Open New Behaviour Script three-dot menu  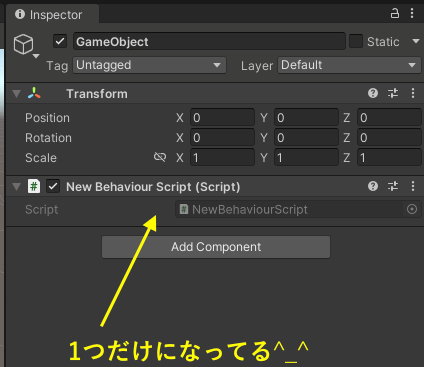coord(413,186)
